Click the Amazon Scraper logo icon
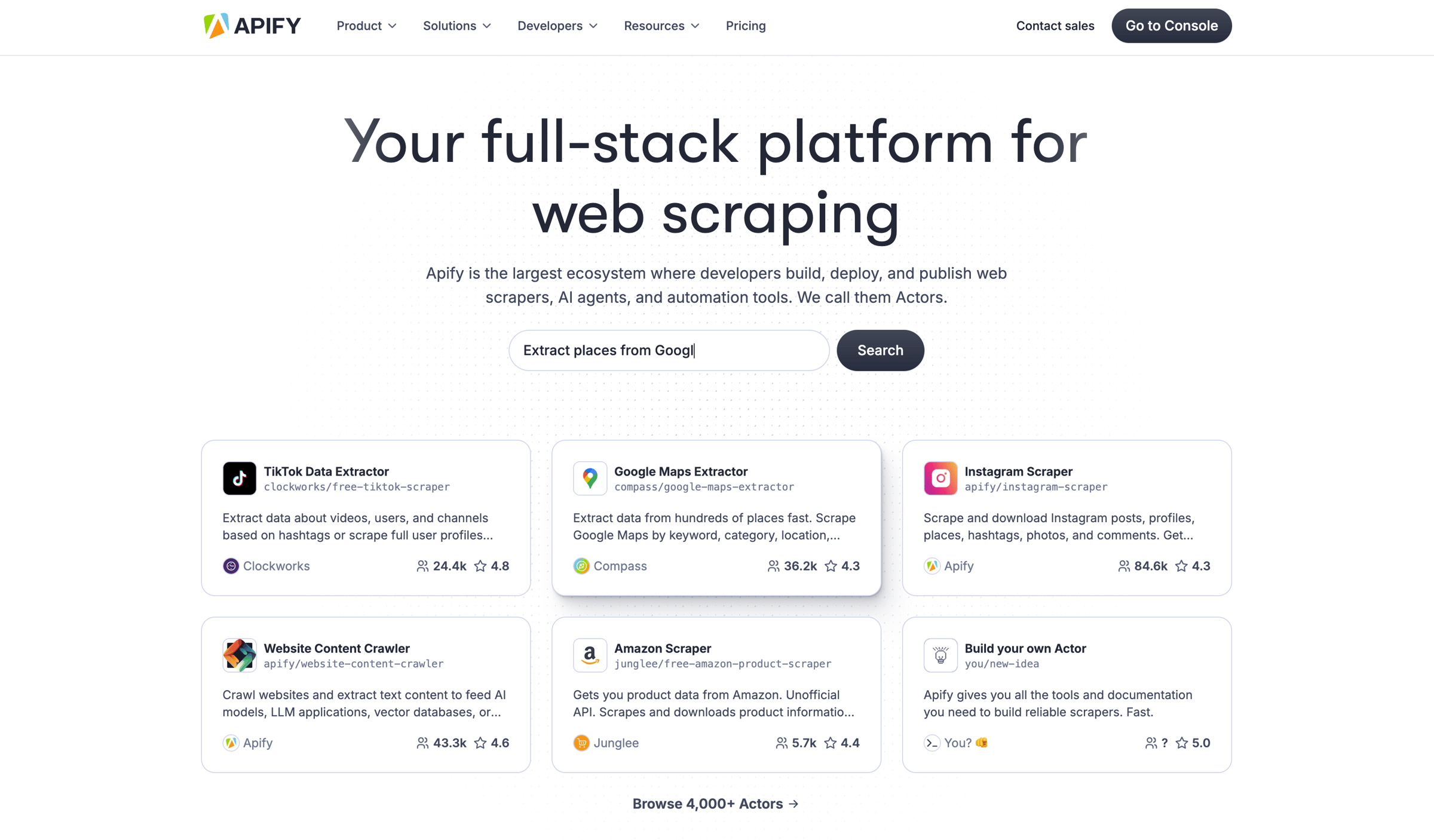Screen dimensions: 1434x840 click(x=590, y=655)
